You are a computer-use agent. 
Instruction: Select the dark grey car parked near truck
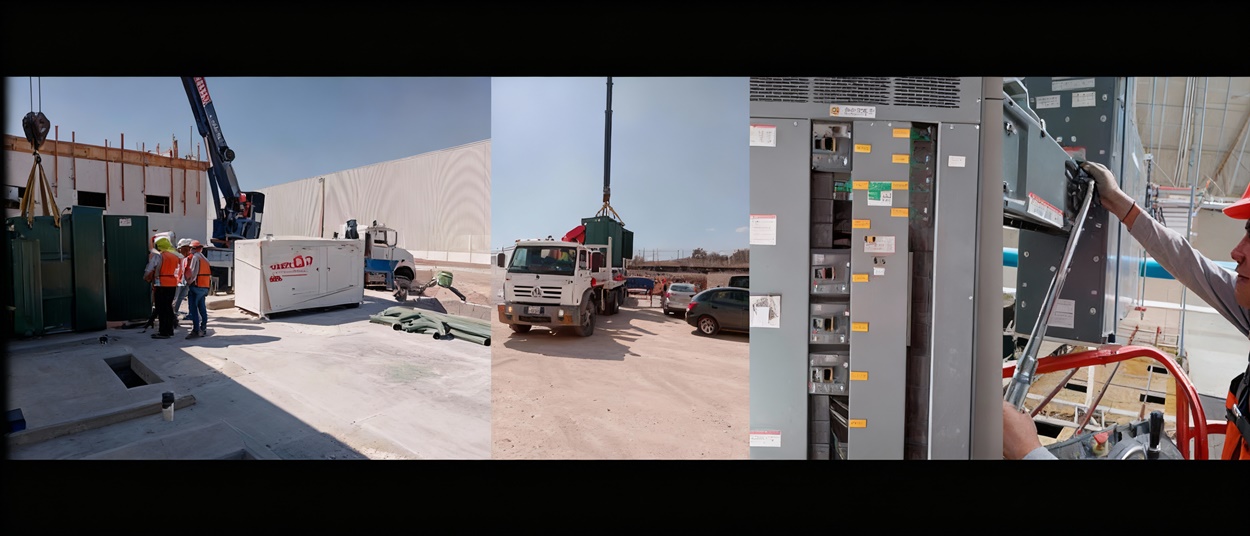717,311
